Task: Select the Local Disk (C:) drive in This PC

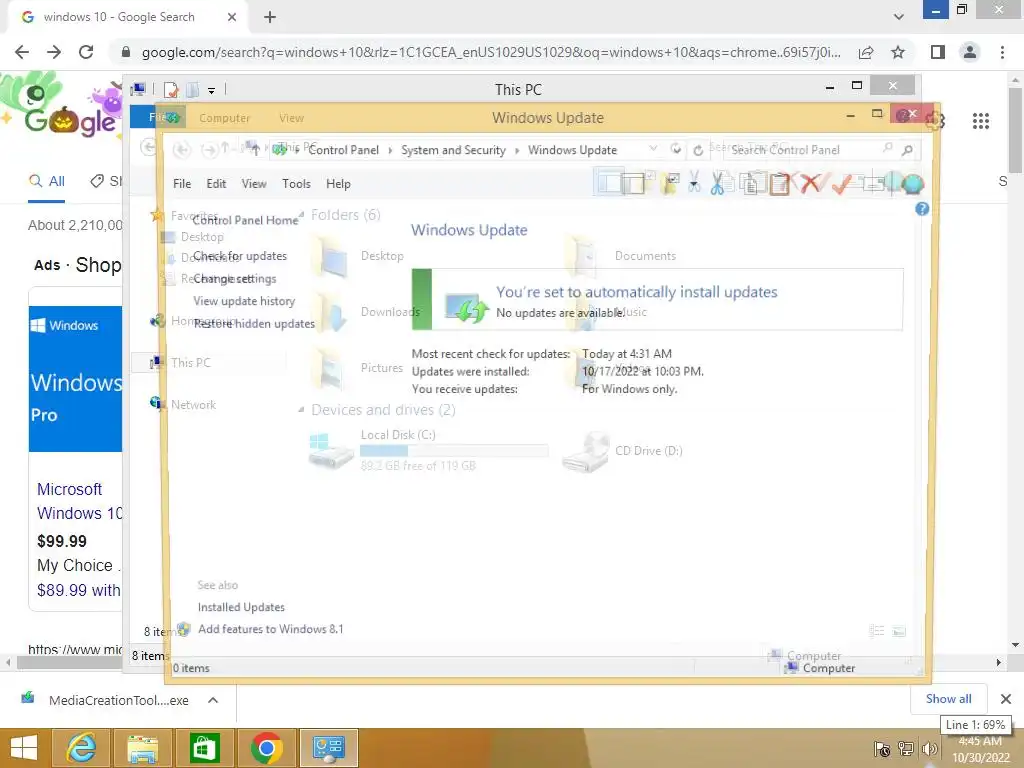Action: tap(428, 451)
